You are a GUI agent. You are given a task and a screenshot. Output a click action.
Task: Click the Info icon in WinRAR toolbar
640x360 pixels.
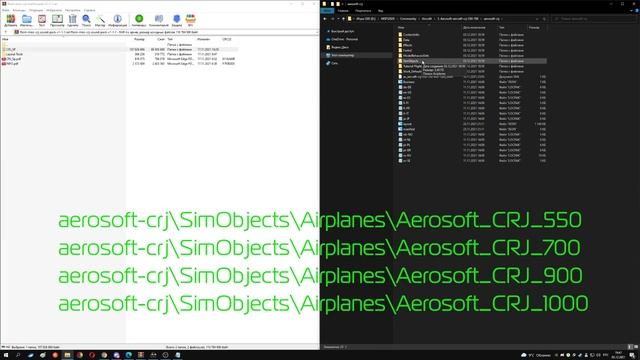(118, 20)
